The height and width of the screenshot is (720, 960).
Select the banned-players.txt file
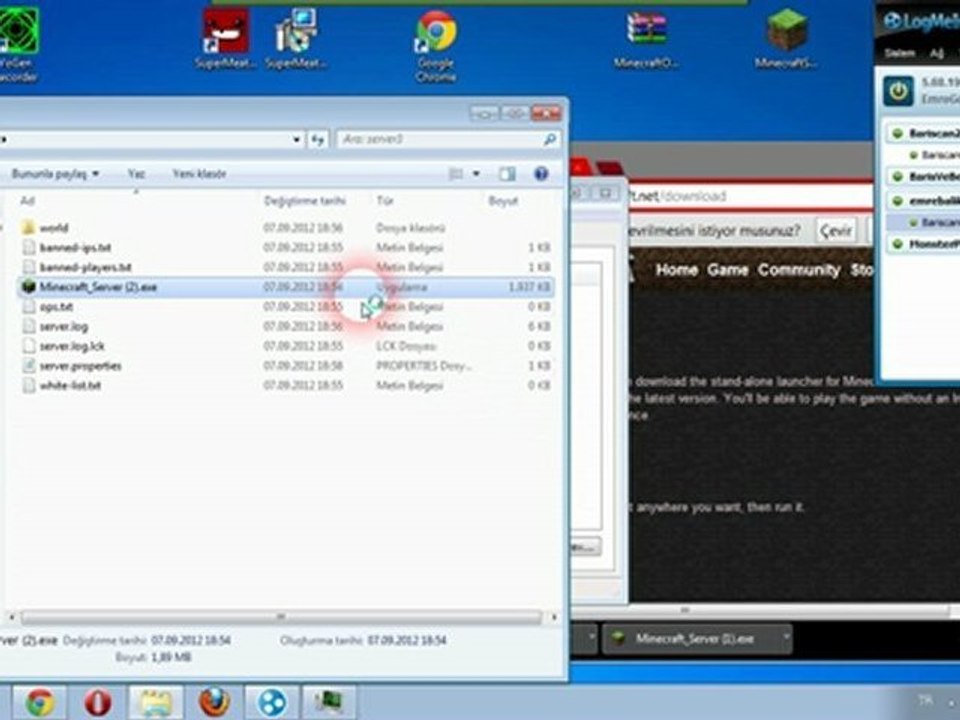pos(285,267)
